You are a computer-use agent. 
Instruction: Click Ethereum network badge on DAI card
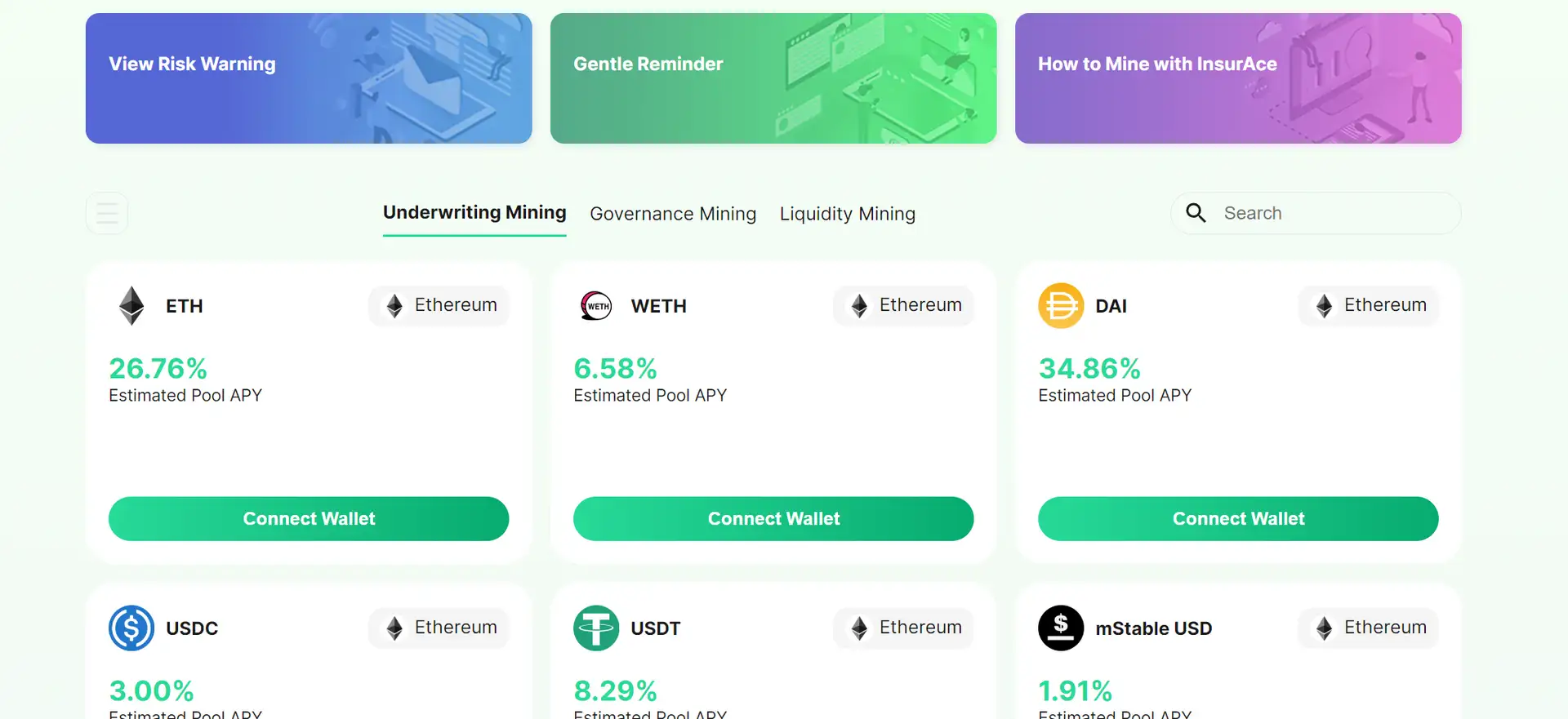(x=1369, y=305)
